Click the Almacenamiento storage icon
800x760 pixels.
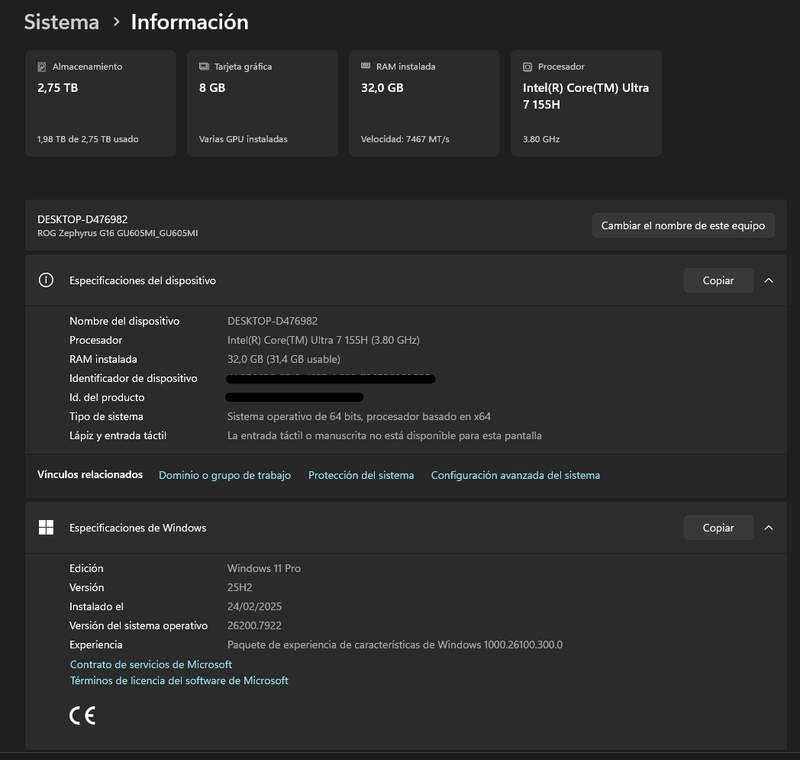coord(42,67)
